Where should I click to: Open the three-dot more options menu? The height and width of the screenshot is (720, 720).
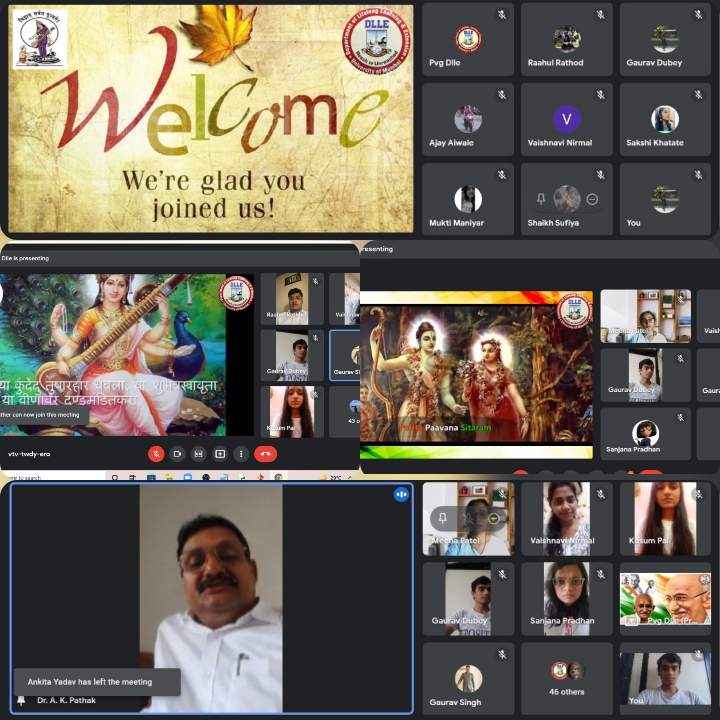[240, 453]
